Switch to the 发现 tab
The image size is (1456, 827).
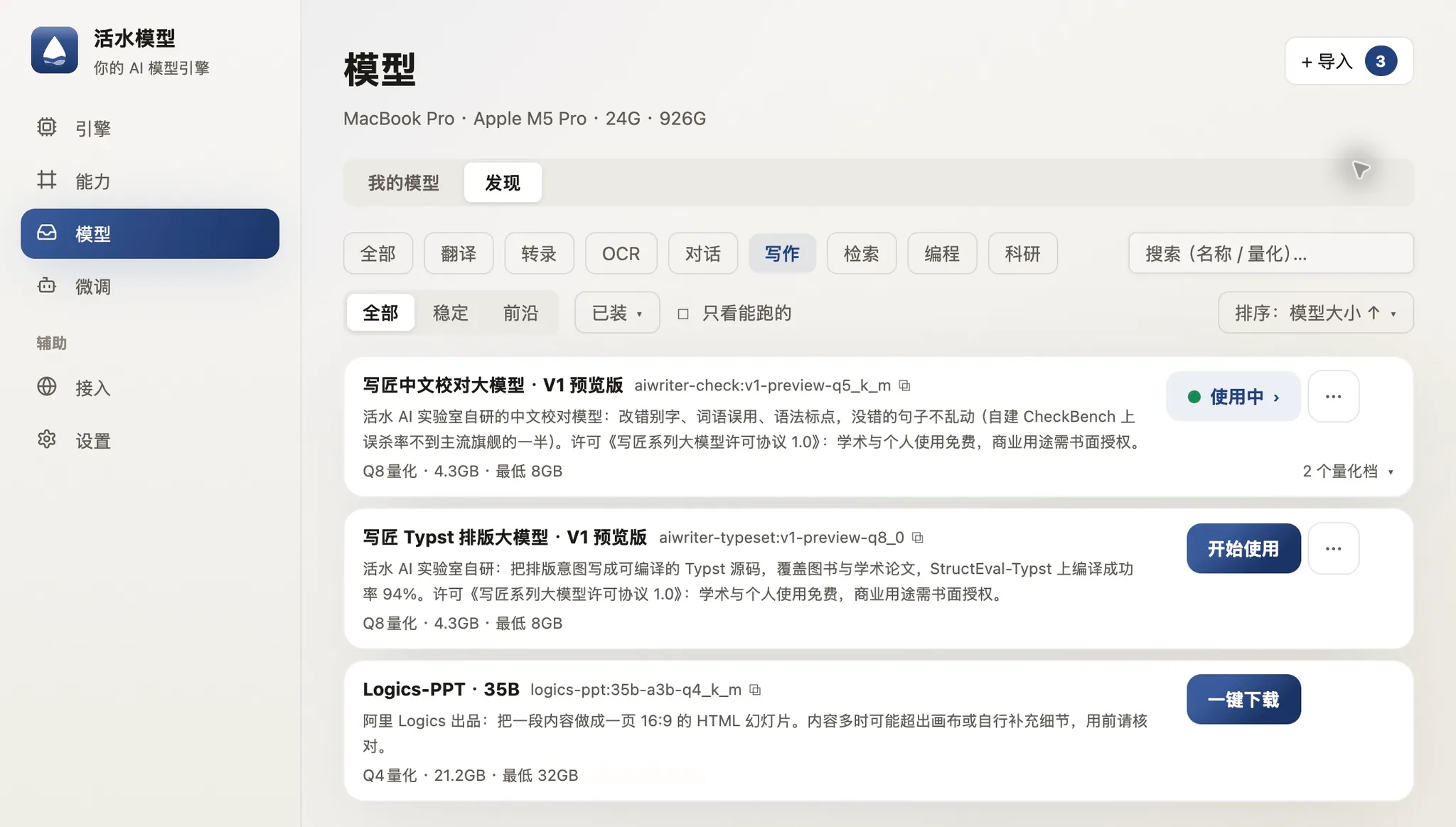(503, 183)
